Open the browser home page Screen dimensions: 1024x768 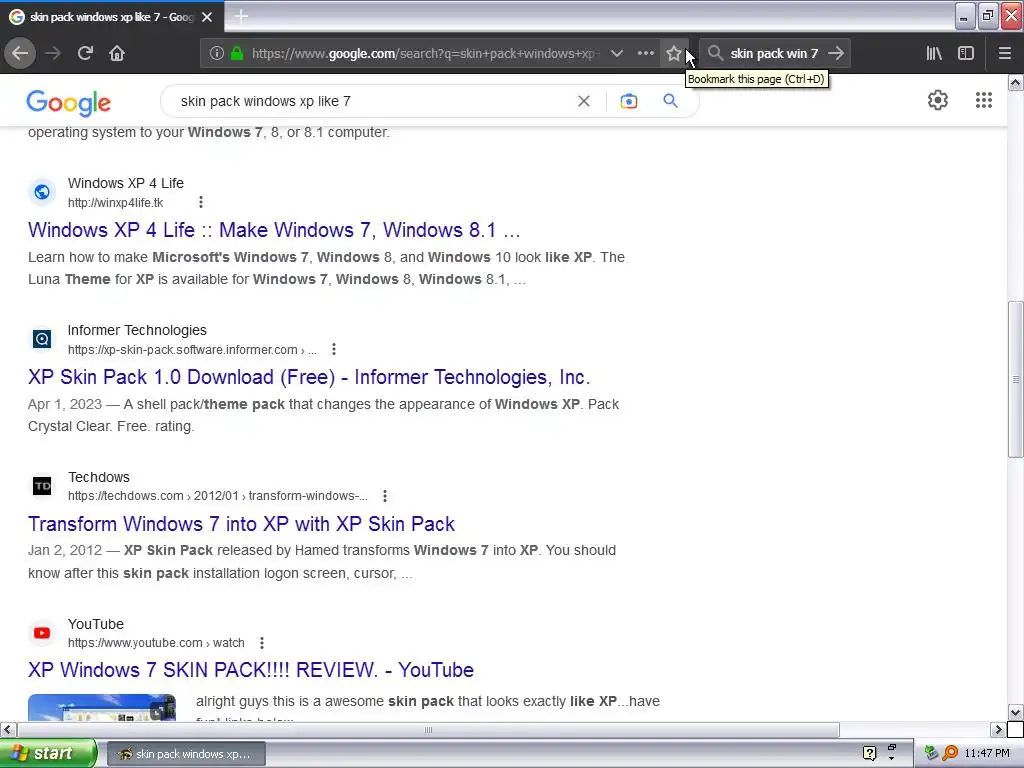pyautogui.click(x=117, y=54)
